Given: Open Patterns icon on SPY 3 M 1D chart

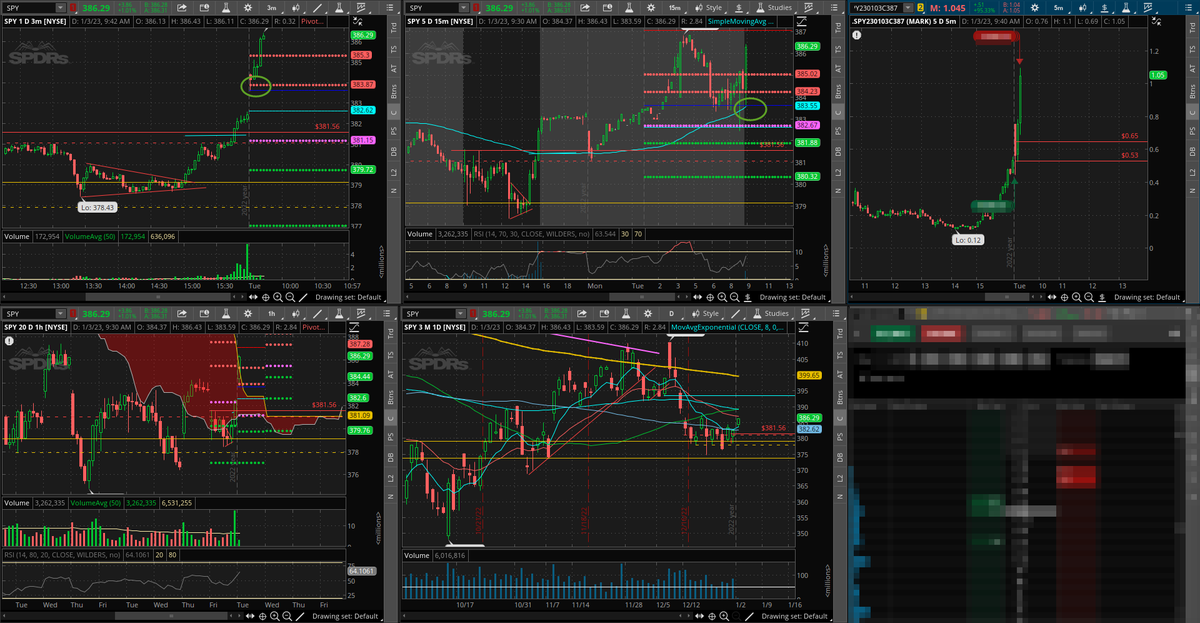Looking at the screenshot, I should tap(805, 313).
